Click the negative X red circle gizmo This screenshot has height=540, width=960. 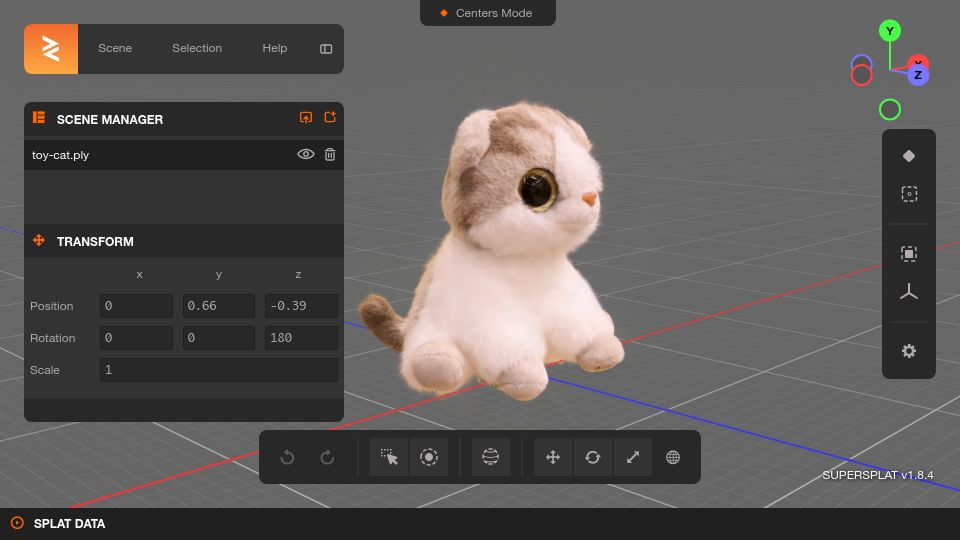click(861, 75)
